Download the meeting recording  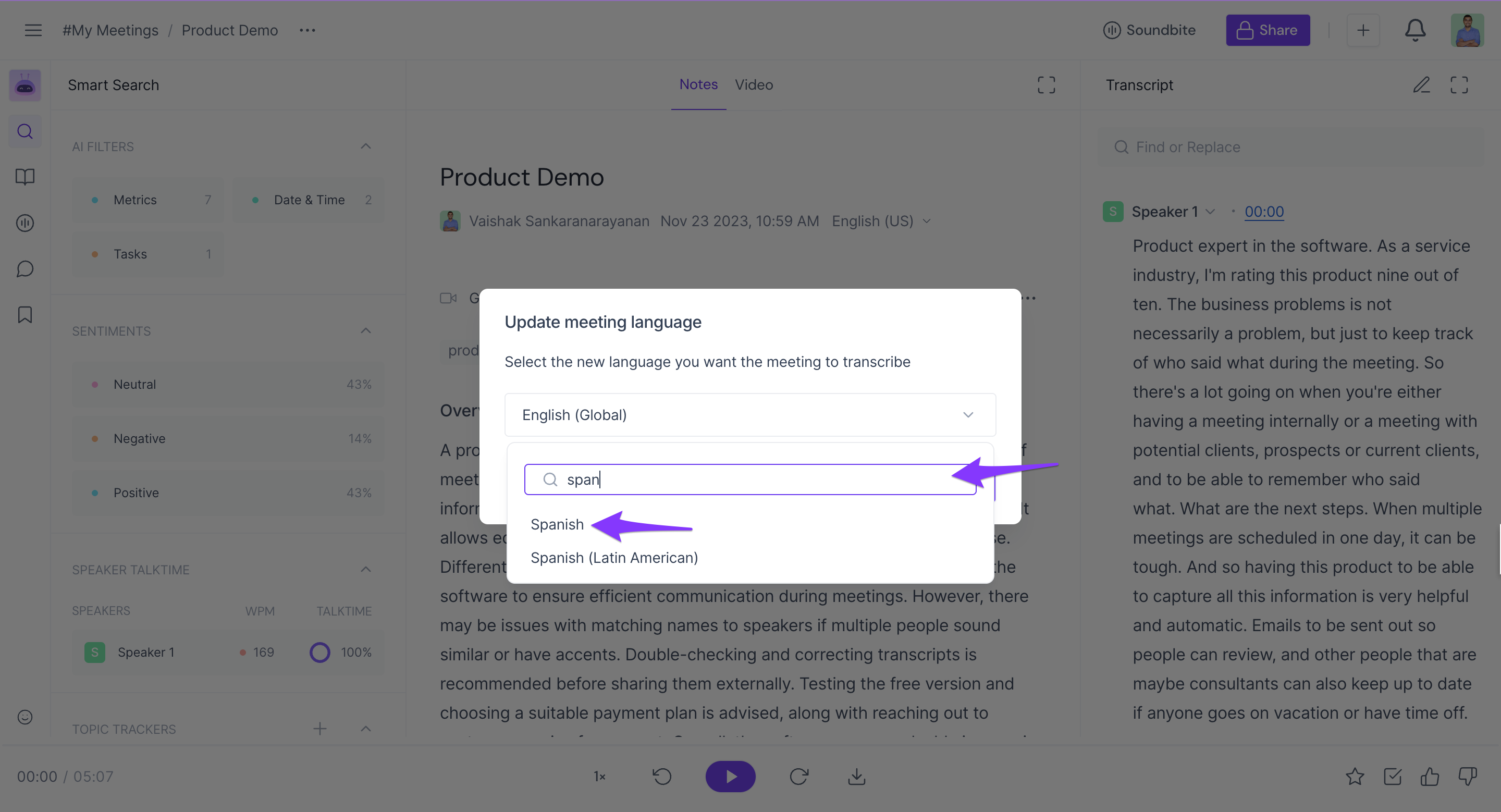tap(856, 777)
